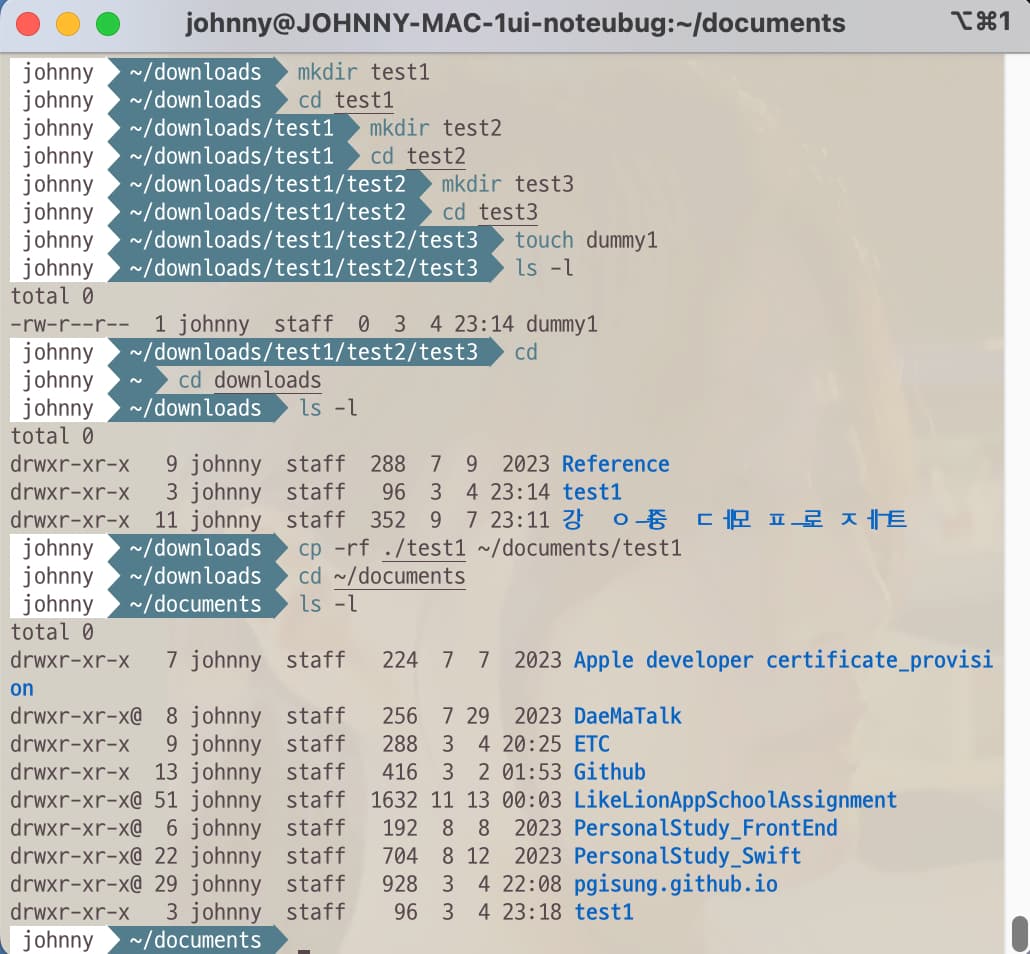Click the dummy1 file name in ls output

point(562,324)
